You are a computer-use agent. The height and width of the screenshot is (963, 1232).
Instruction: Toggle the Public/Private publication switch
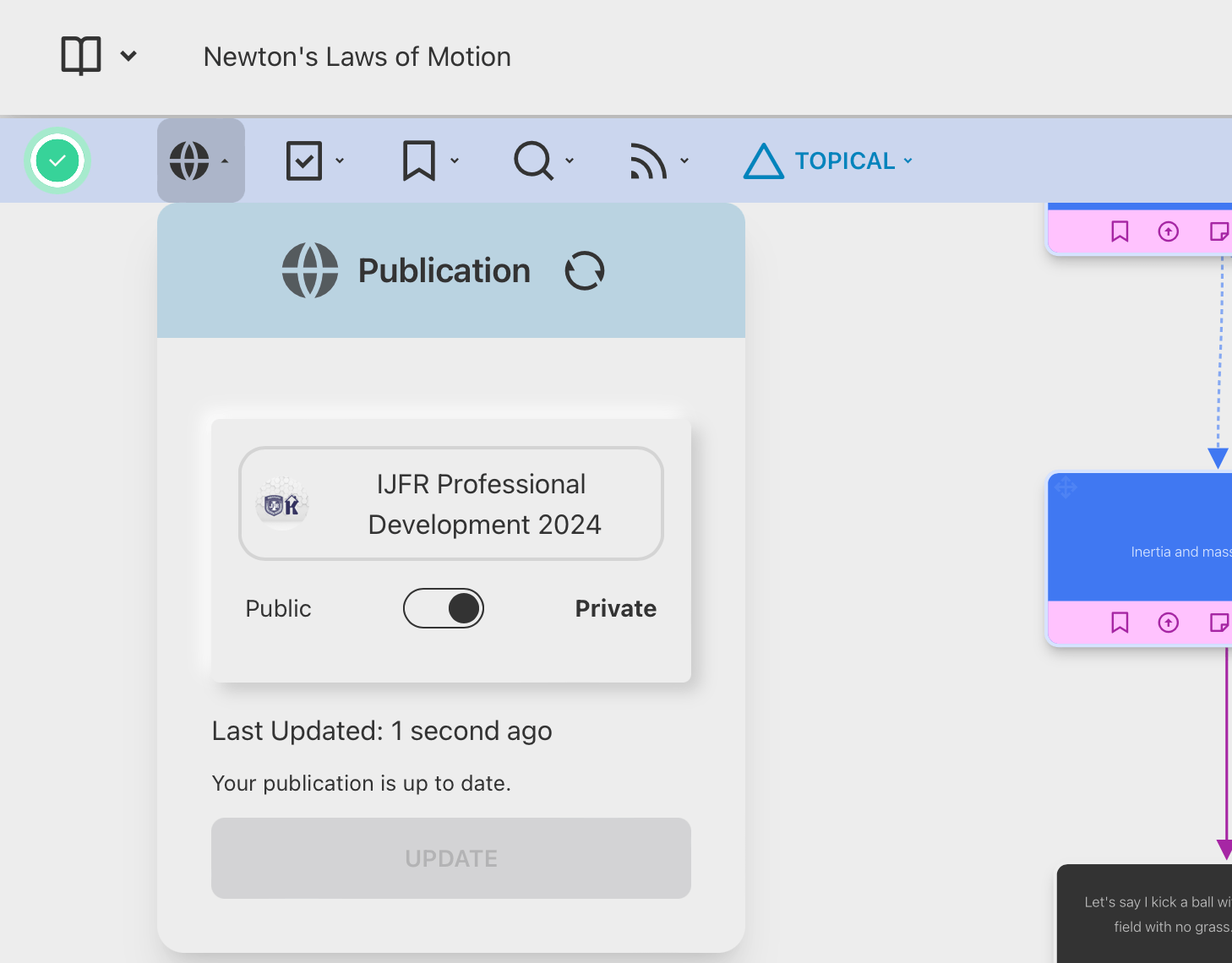tap(444, 608)
